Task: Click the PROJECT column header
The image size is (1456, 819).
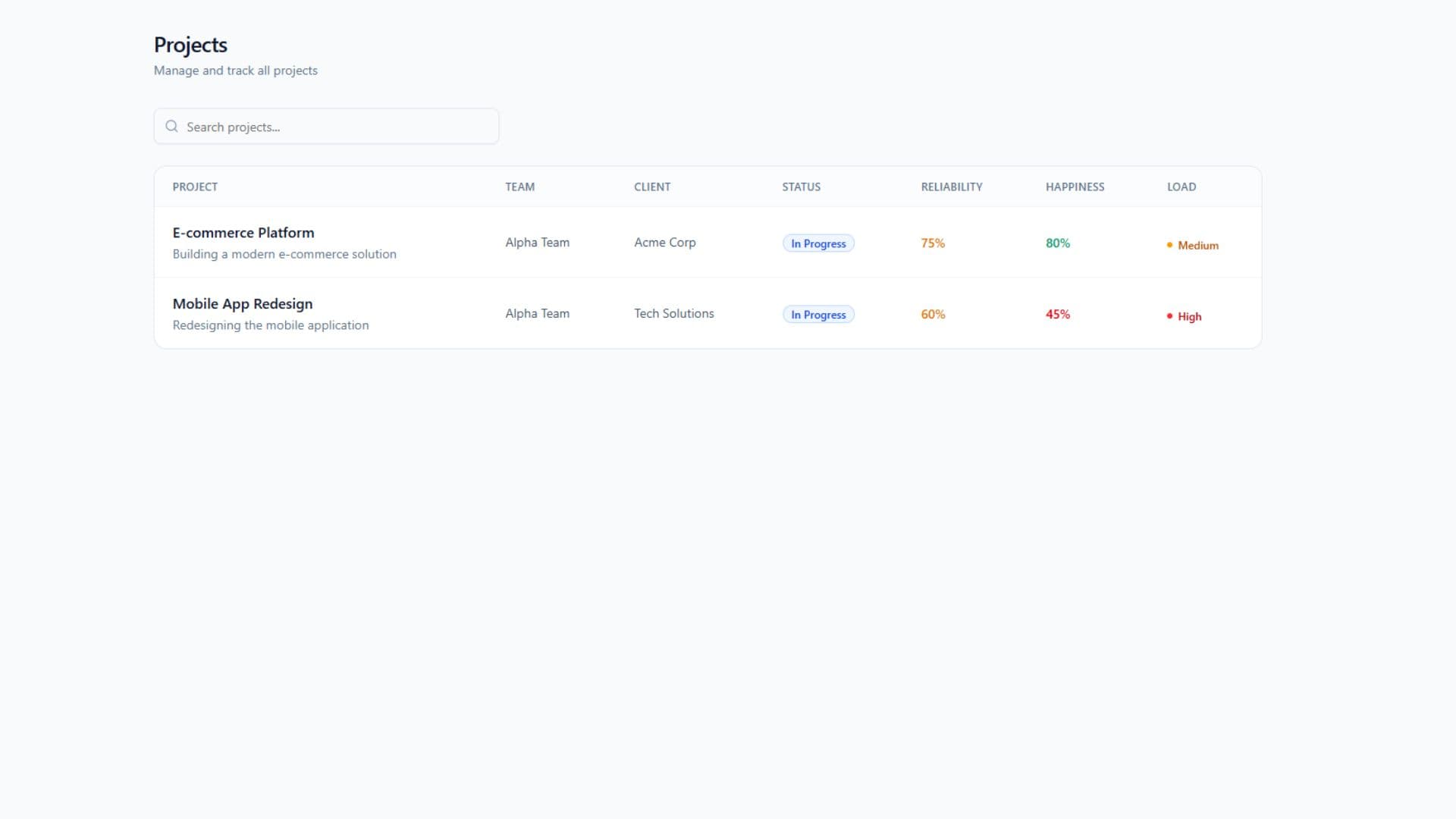Action: (195, 187)
